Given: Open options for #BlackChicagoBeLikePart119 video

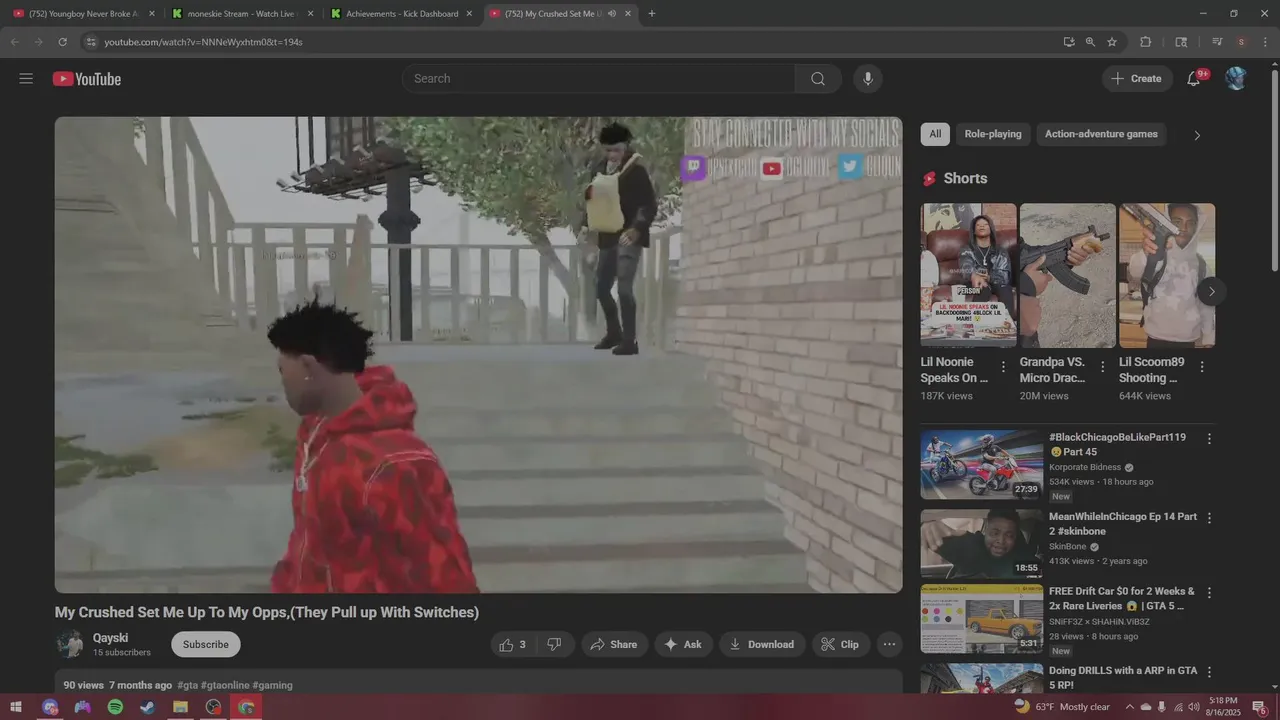Looking at the screenshot, I should pyautogui.click(x=1209, y=439).
